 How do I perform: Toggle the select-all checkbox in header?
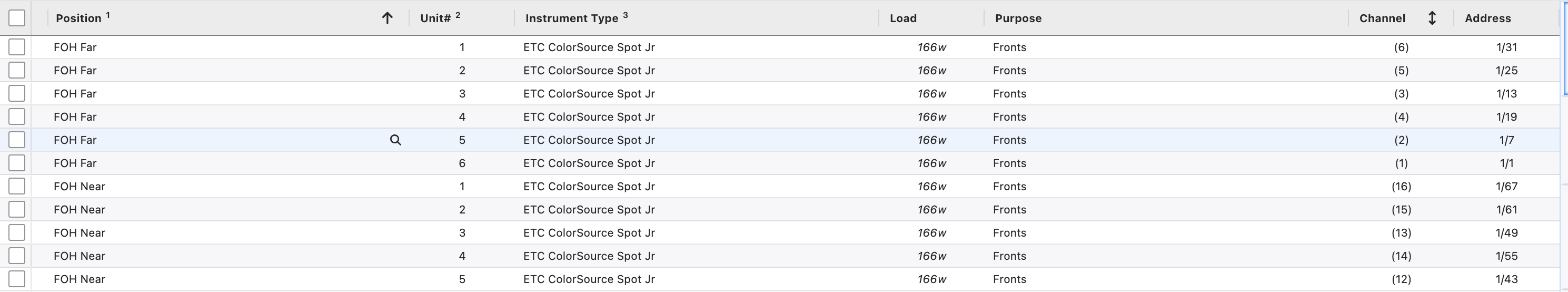coord(17,18)
